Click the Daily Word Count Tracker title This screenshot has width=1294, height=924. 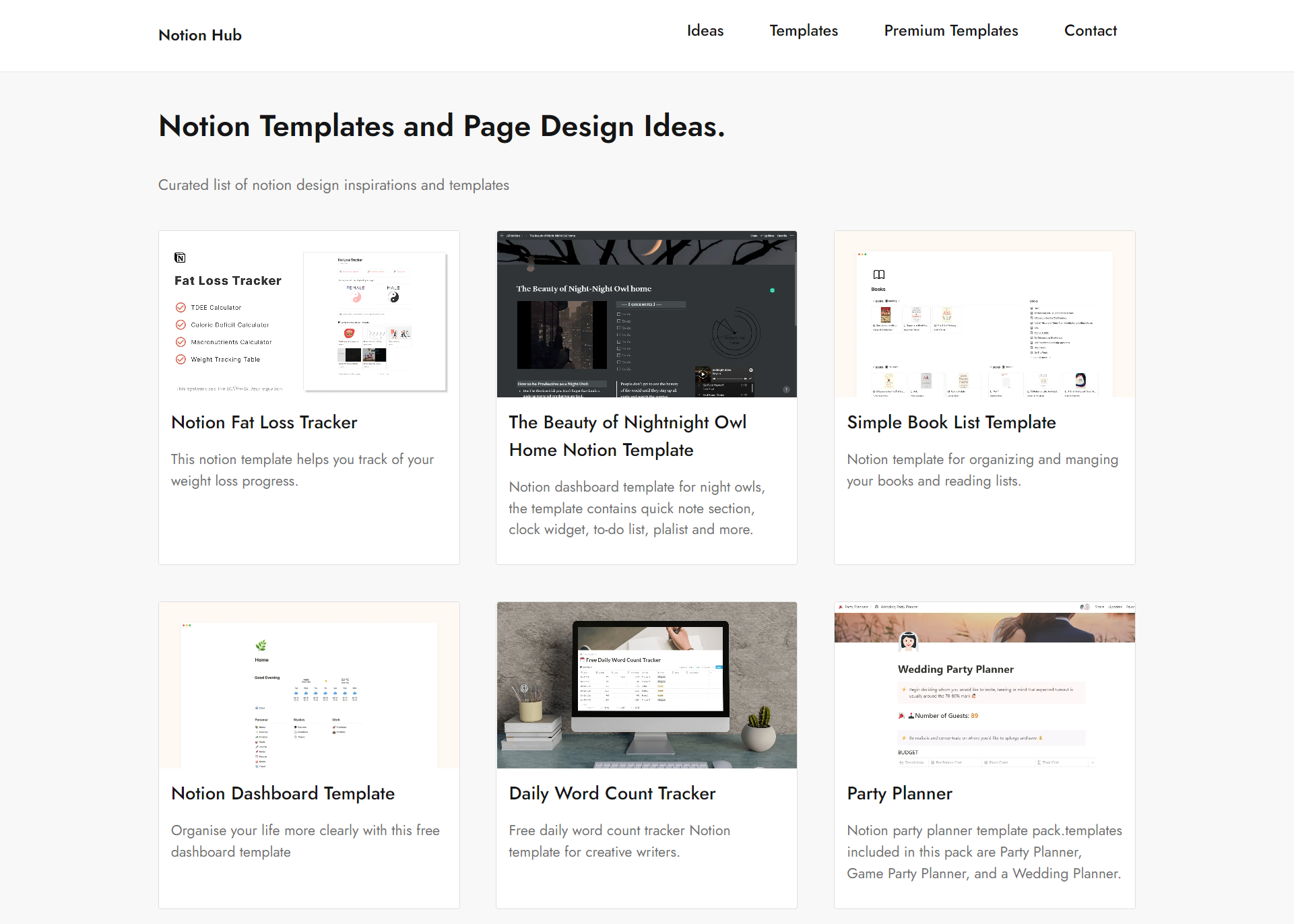[612, 793]
